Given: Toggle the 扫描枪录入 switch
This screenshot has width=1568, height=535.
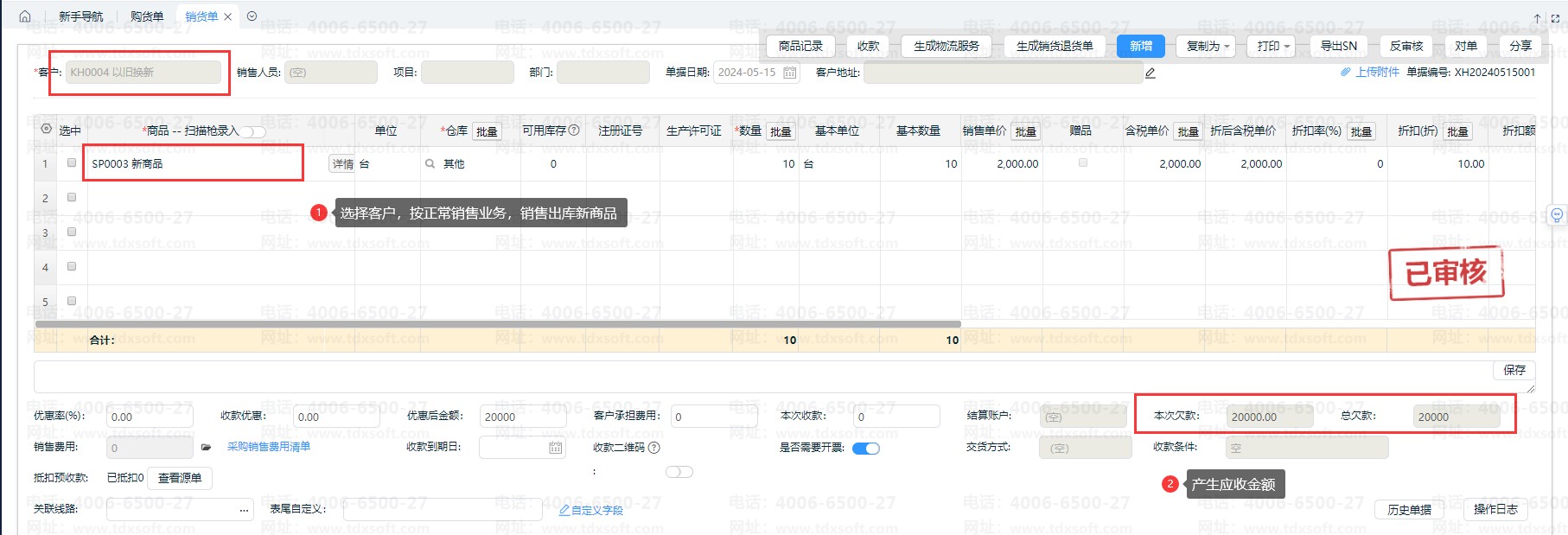Looking at the screenshot, I should (x=254, y=132).
